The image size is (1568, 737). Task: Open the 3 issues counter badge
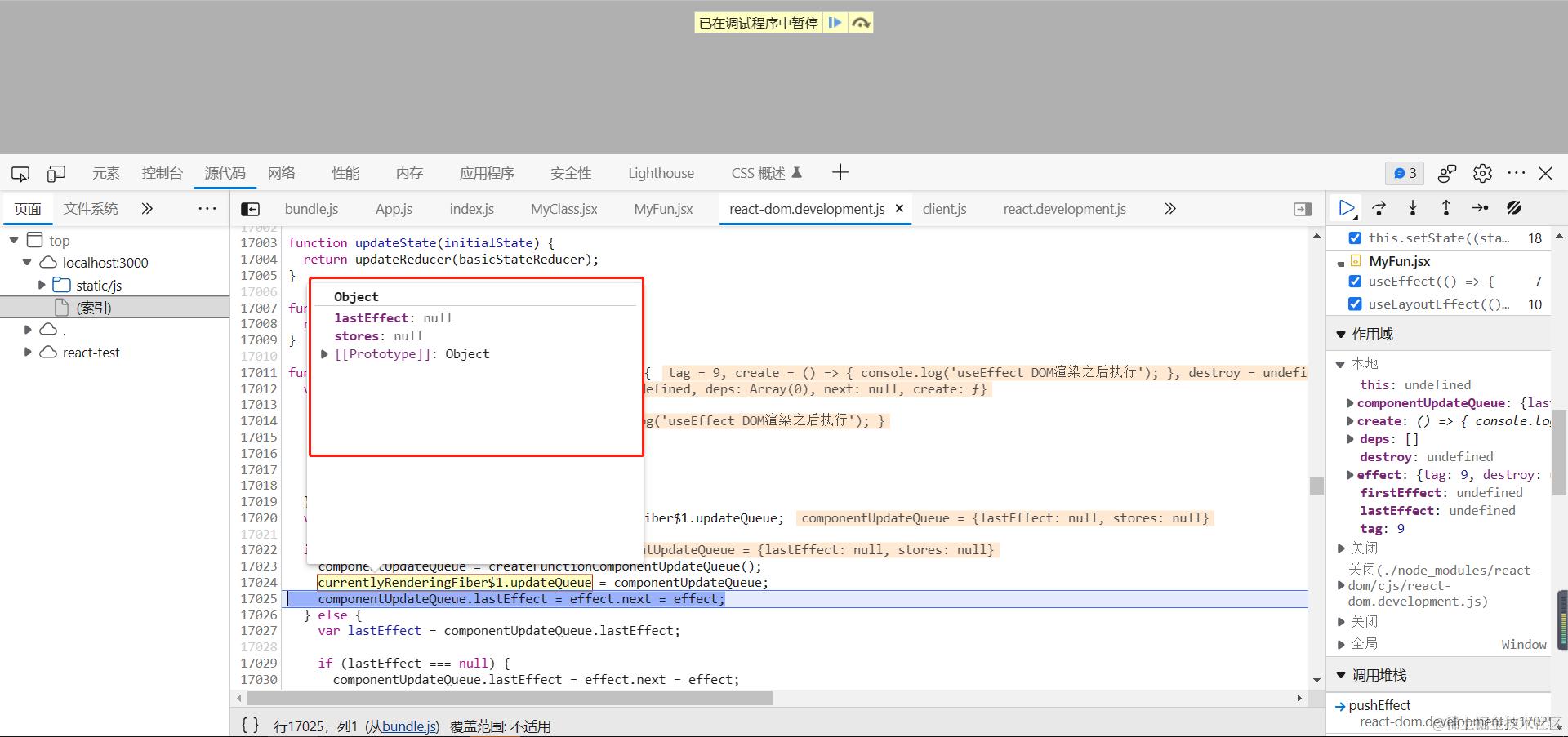click(1405, 173)
